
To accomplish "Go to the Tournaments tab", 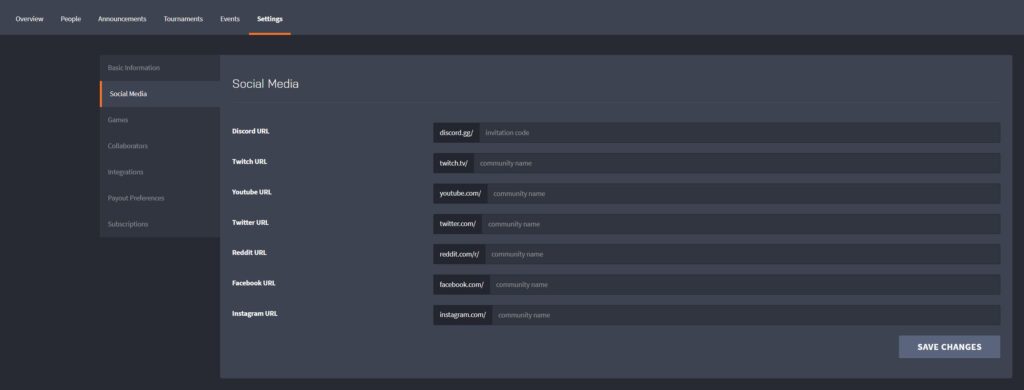I will [x=183, y=19].
